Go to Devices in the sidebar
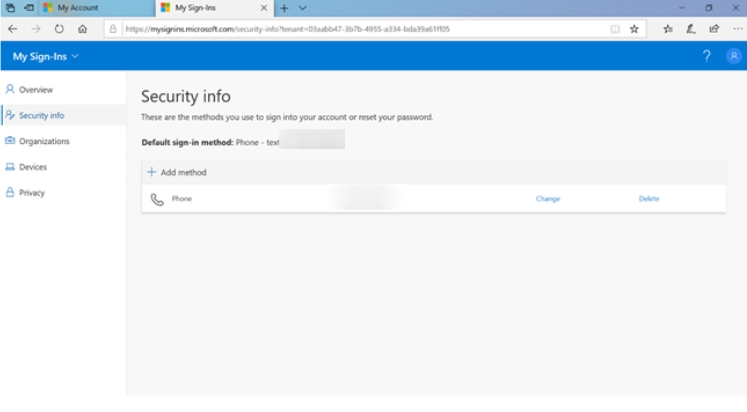 tap(32, 167)
